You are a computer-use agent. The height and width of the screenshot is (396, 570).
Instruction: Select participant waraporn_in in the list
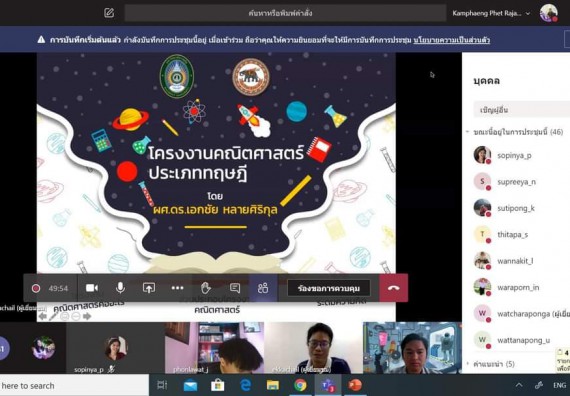(x=518, y=287)
